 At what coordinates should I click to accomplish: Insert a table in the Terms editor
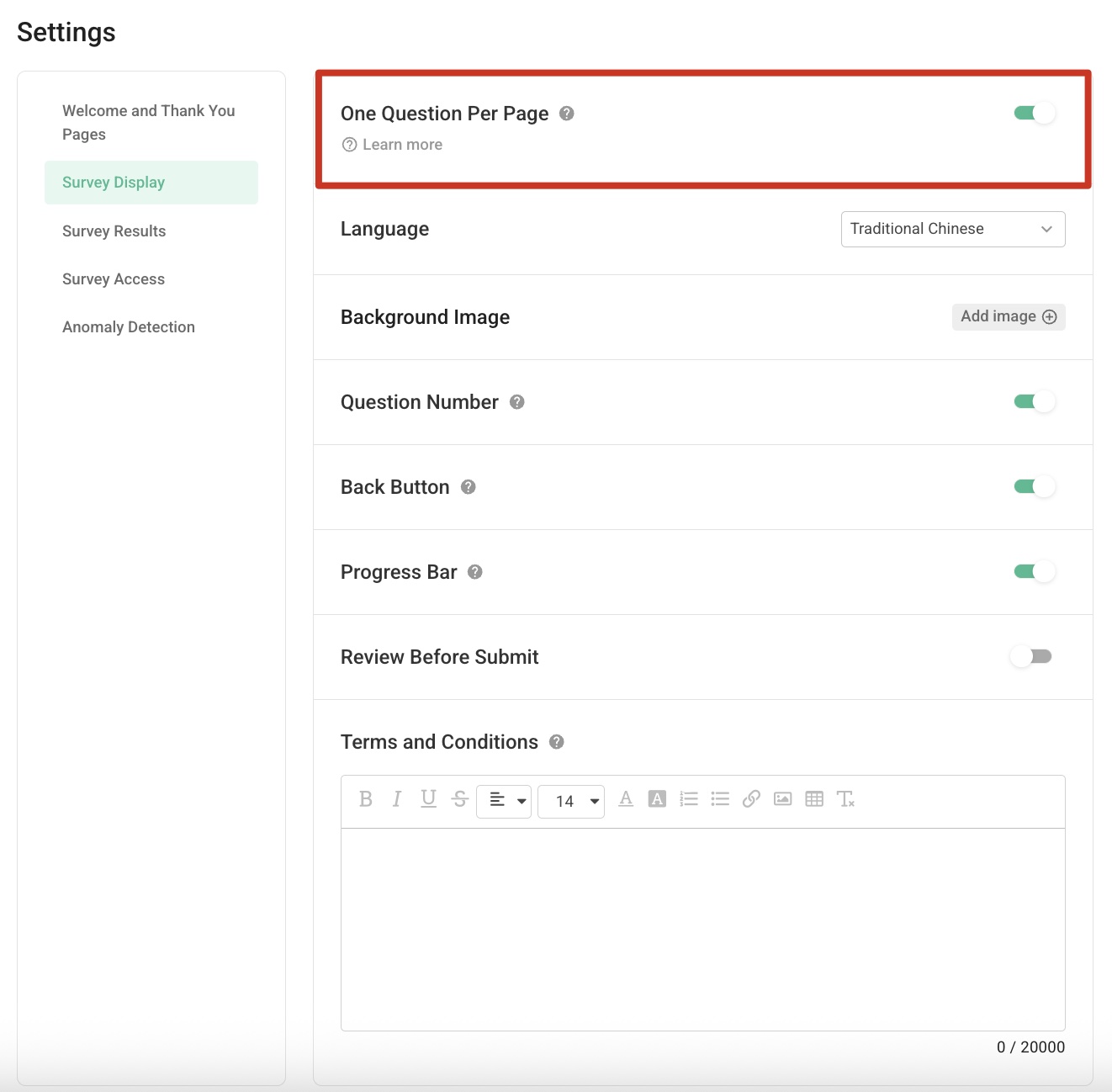[814, 799]
